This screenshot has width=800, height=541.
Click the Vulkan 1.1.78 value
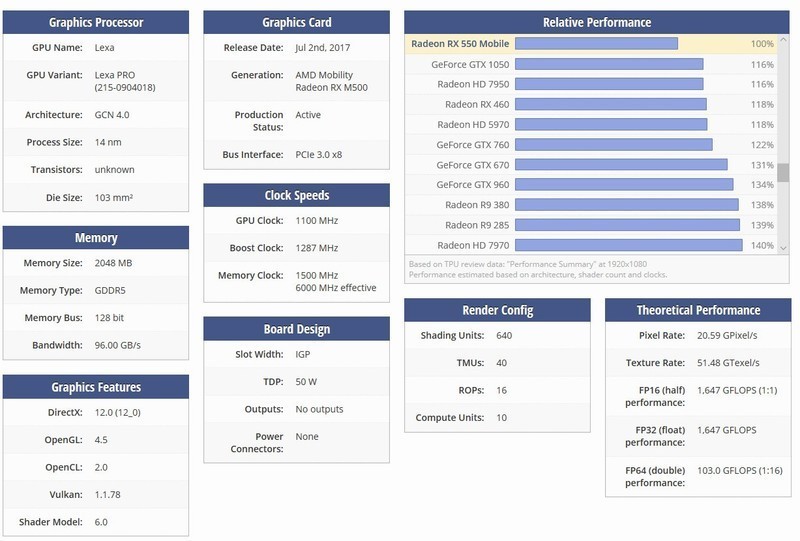108,495
